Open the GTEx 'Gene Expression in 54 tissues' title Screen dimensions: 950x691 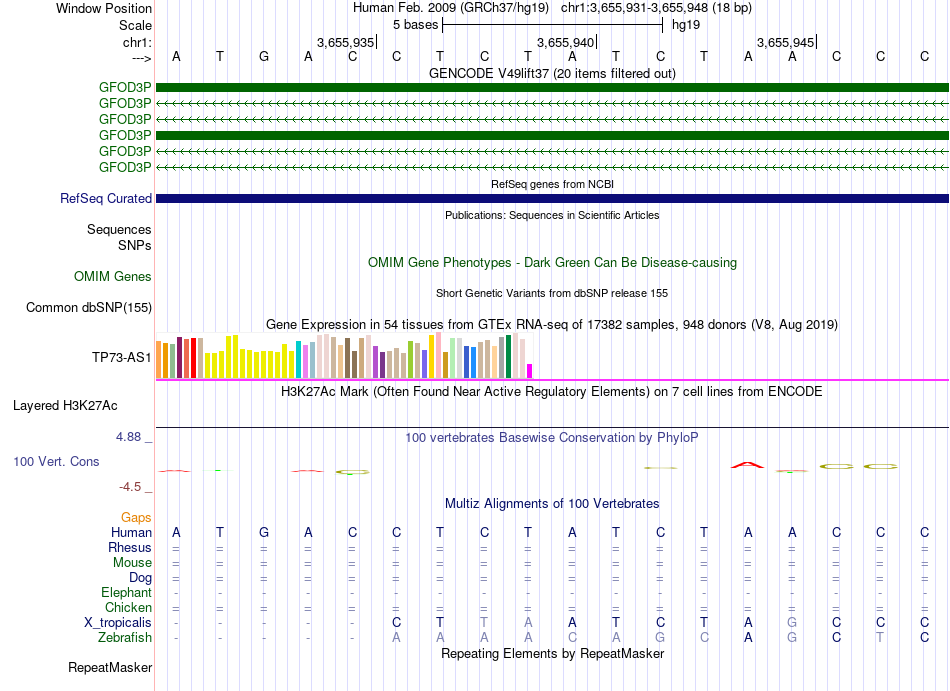coord(552,325)
